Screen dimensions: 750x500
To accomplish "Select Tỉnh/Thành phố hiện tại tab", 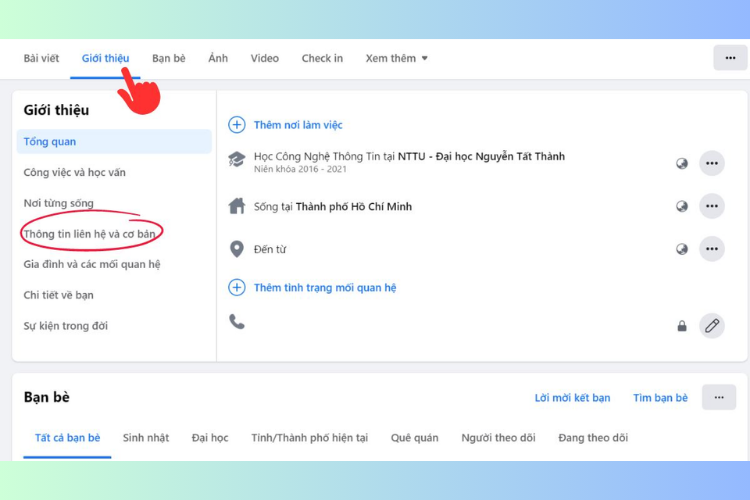I will coord(309,438).
